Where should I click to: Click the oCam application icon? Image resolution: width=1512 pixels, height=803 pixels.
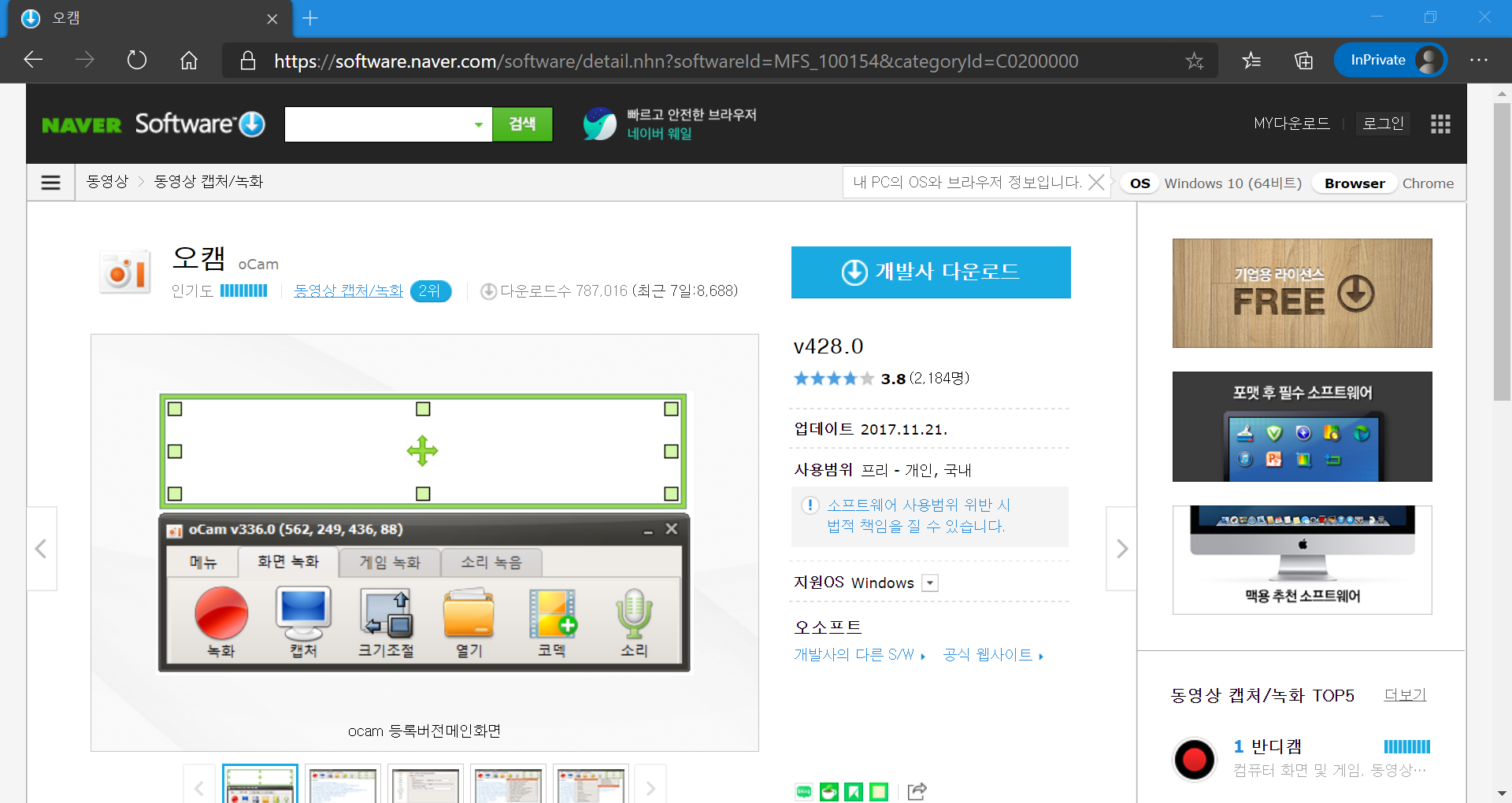tap(126, 272)
